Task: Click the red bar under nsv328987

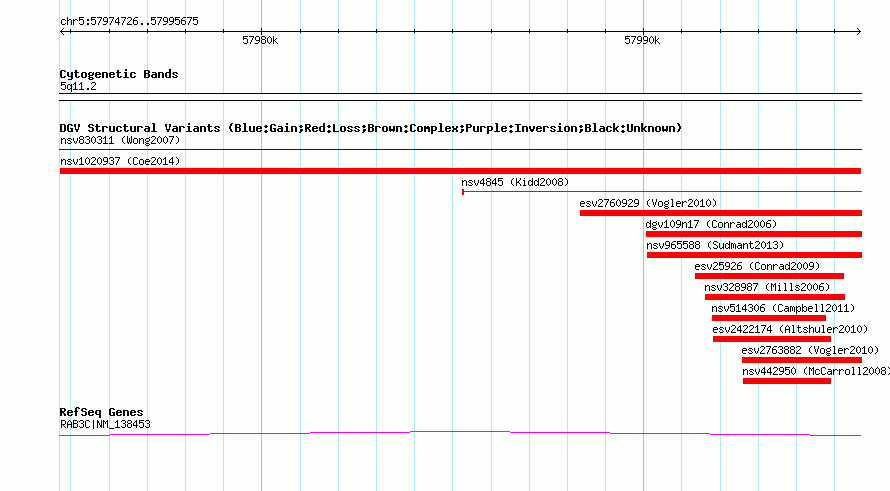Action: [775, 297]
